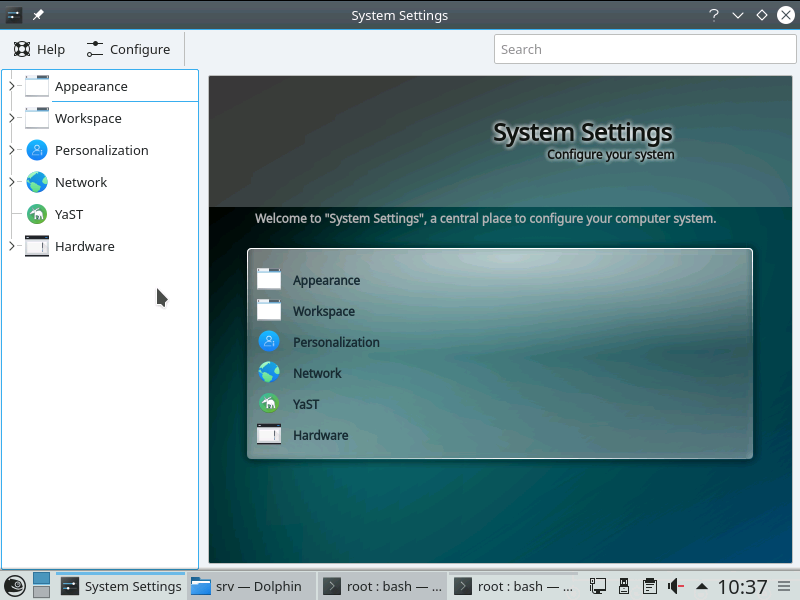Click the muted volume tray icon

point(676,586)
